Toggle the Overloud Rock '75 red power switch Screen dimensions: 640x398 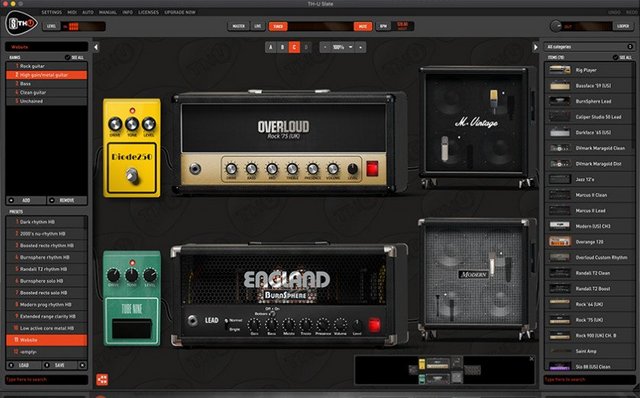coord(372,168)
